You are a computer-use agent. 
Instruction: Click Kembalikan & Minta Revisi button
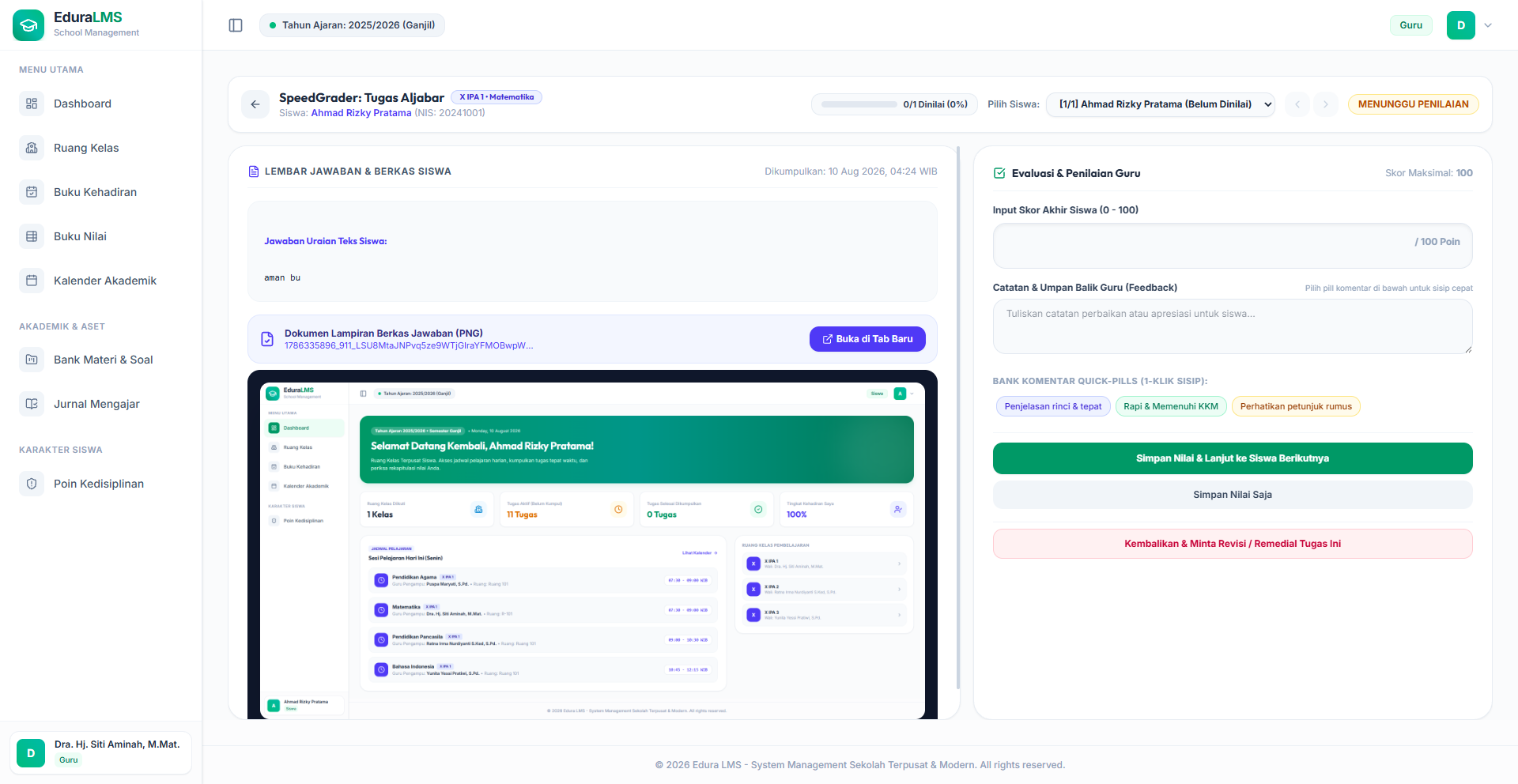(1233, 544)
